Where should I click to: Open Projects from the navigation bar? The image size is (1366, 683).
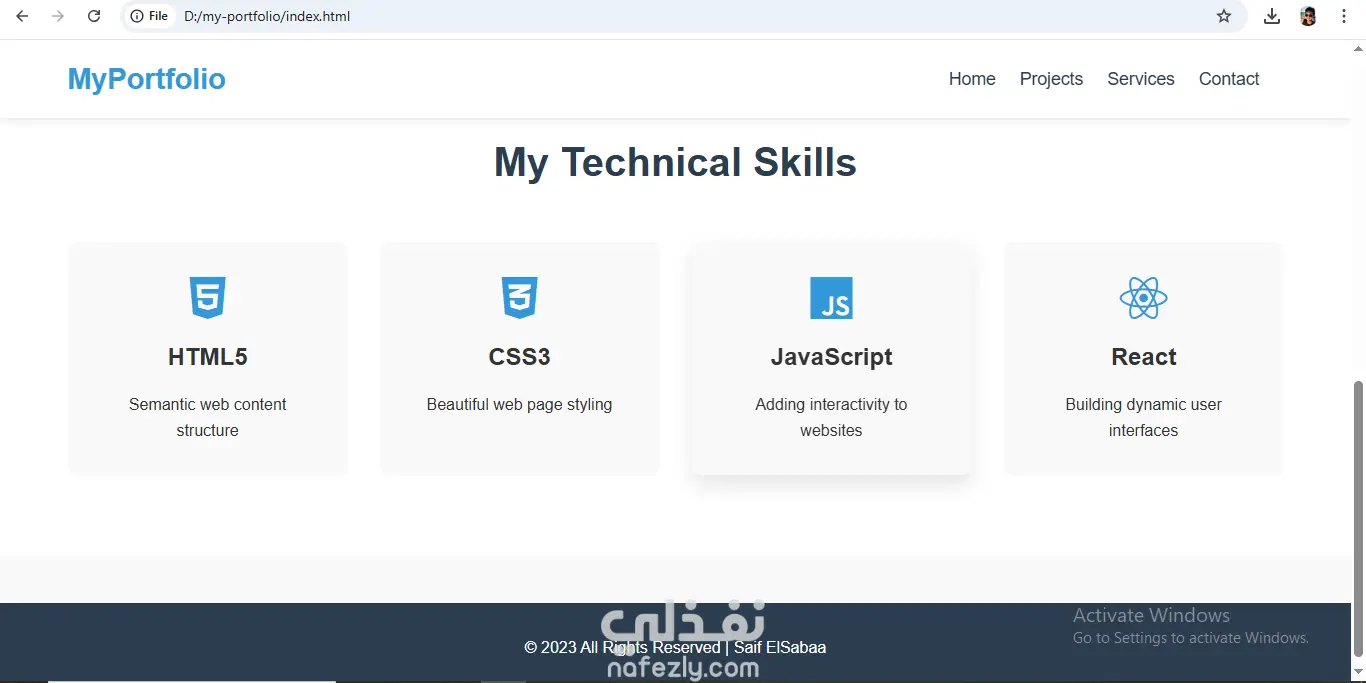coord(1051,79)
